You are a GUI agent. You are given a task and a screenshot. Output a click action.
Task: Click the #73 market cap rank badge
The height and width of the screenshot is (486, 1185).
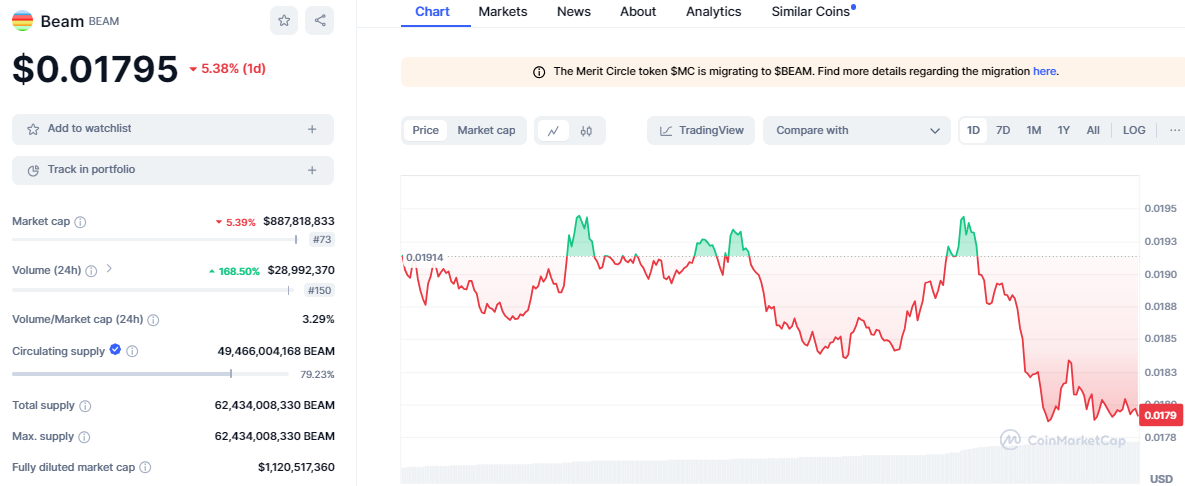click(321, 240)
